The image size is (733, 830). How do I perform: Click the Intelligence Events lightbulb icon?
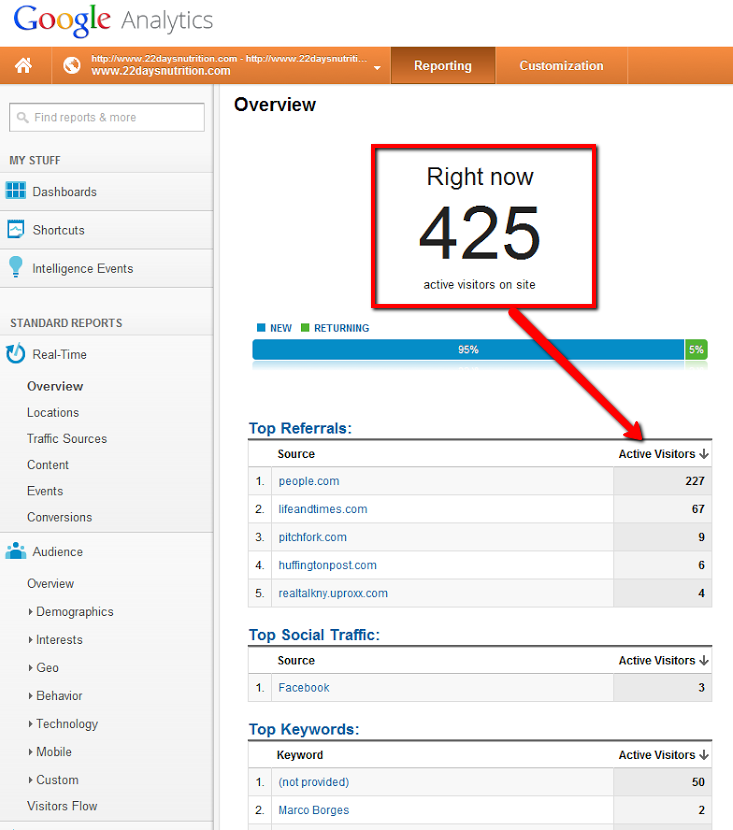[x=16, y=268]
